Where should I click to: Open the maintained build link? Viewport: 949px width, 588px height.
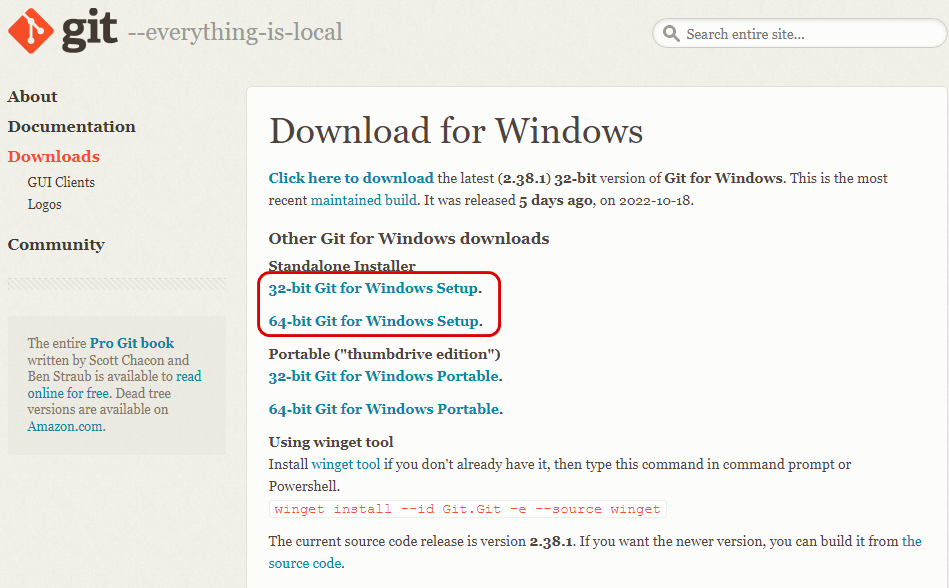click(x=364, y=200)
